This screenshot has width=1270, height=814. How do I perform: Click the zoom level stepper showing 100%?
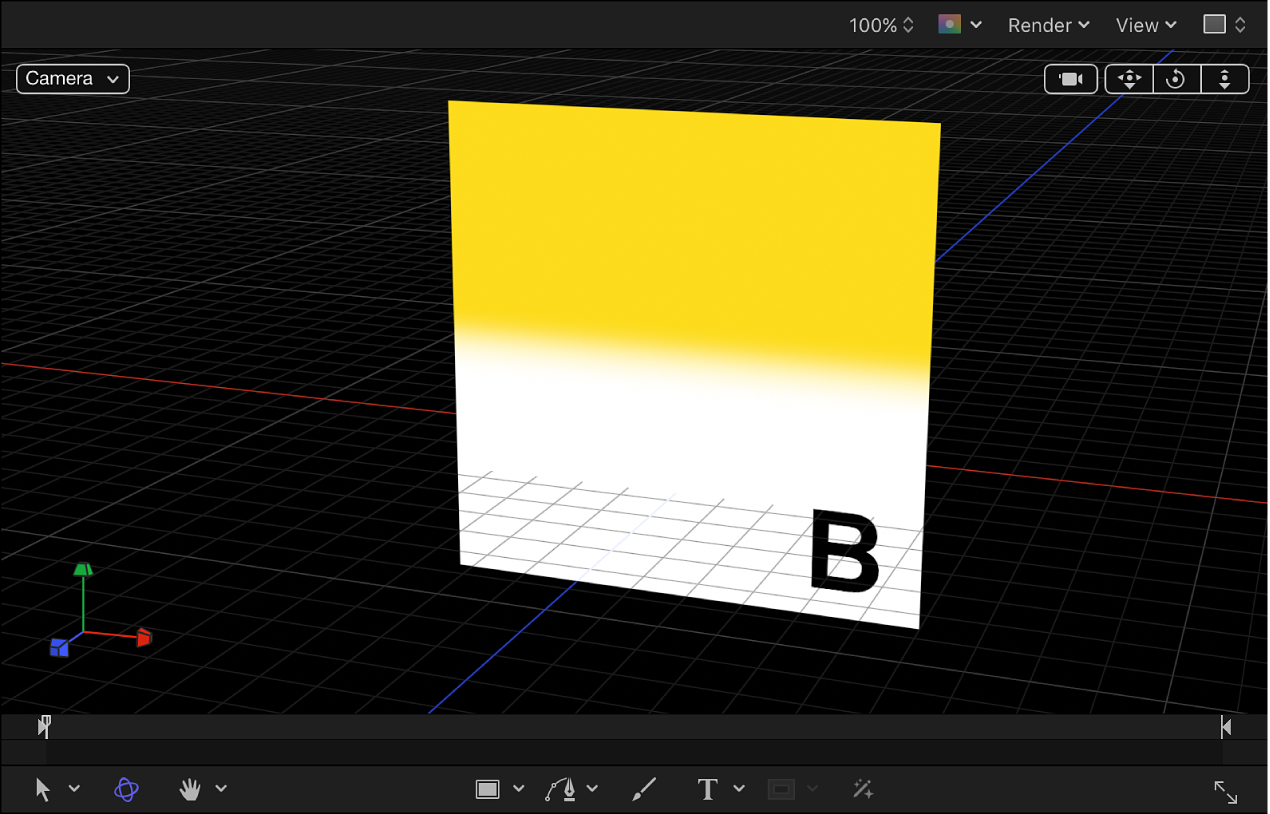tap(880, 25)
